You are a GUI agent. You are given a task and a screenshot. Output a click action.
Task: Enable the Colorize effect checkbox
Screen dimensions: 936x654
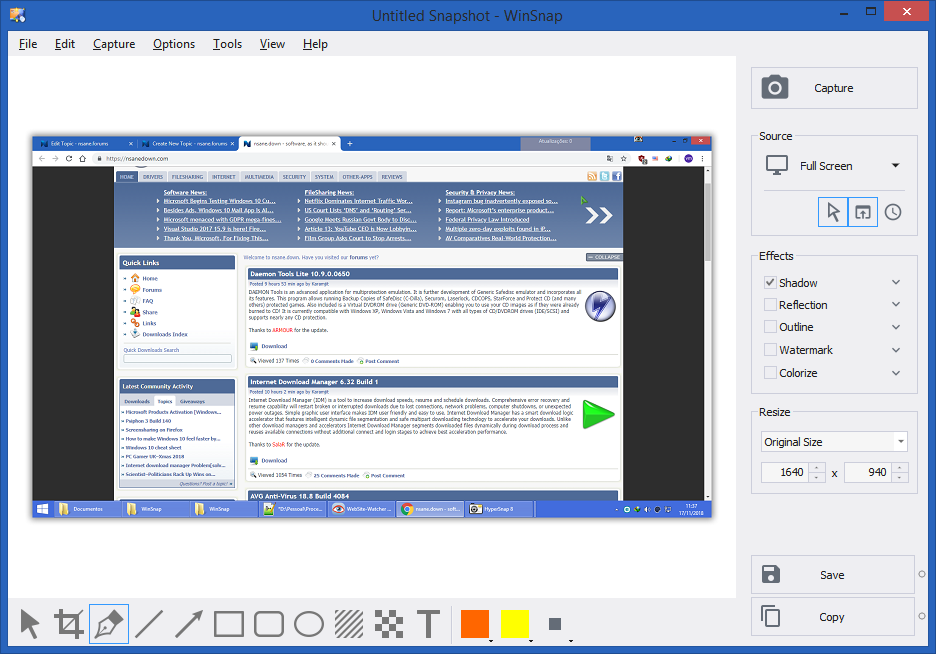point(770,372)
